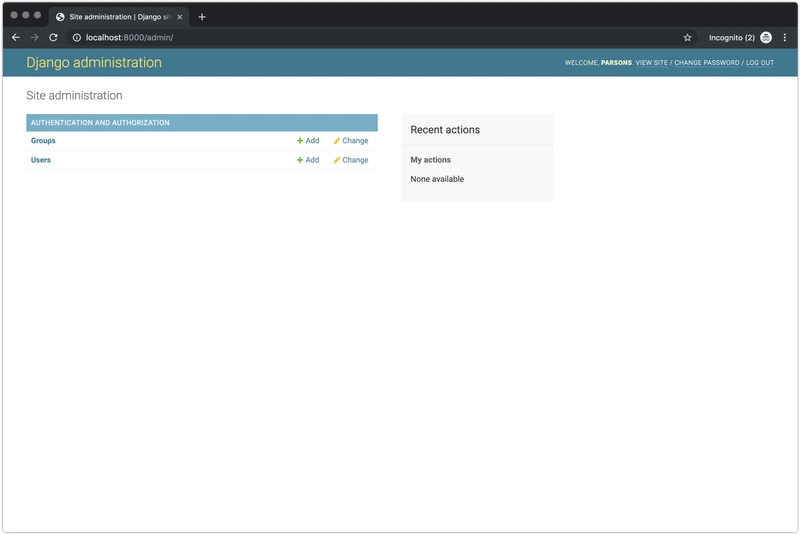Open the Groups model link
The height and width of the screenshot is (535, 800).
[43, 141]
